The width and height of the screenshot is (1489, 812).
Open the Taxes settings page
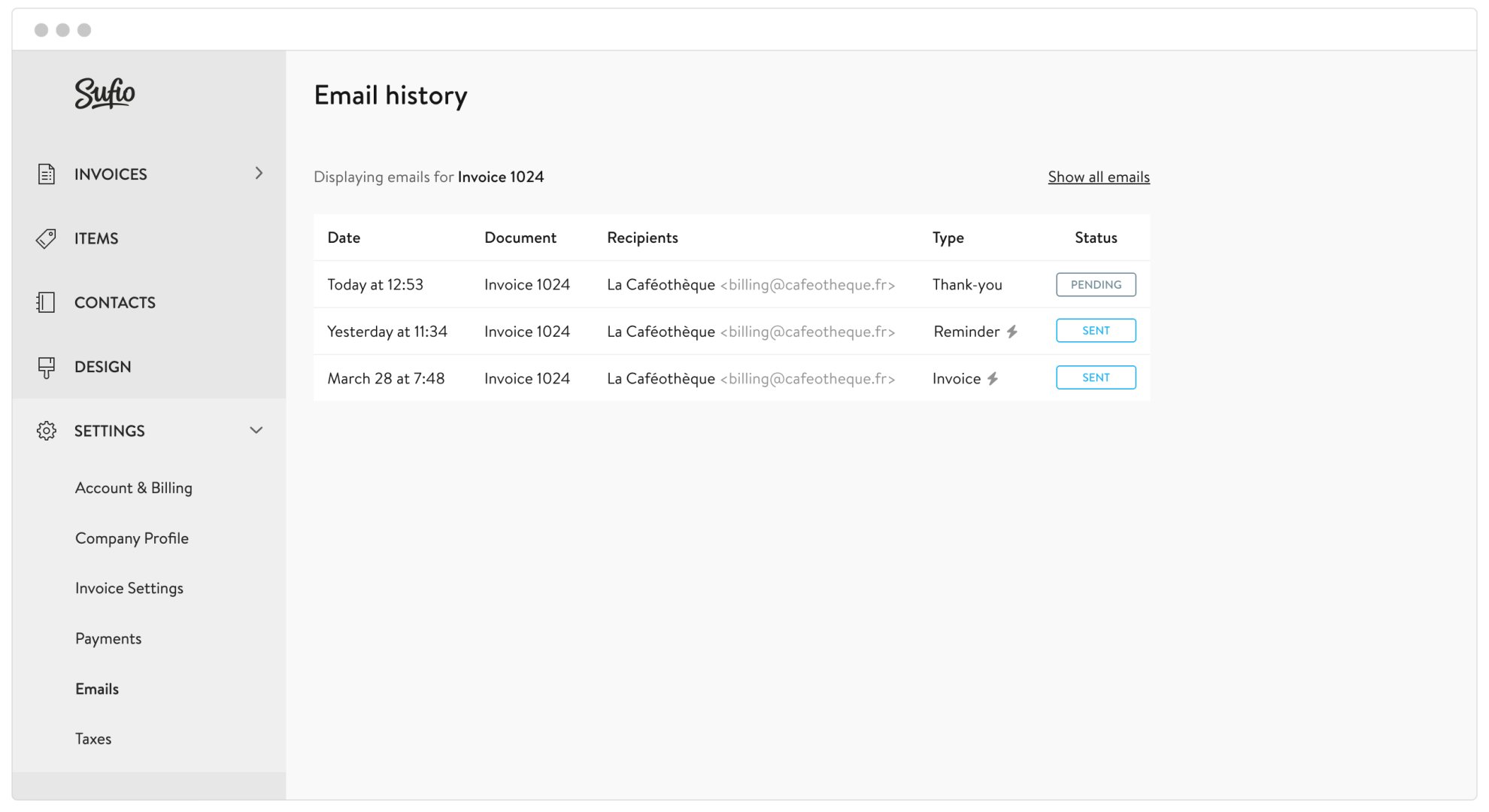coord(92,738)
